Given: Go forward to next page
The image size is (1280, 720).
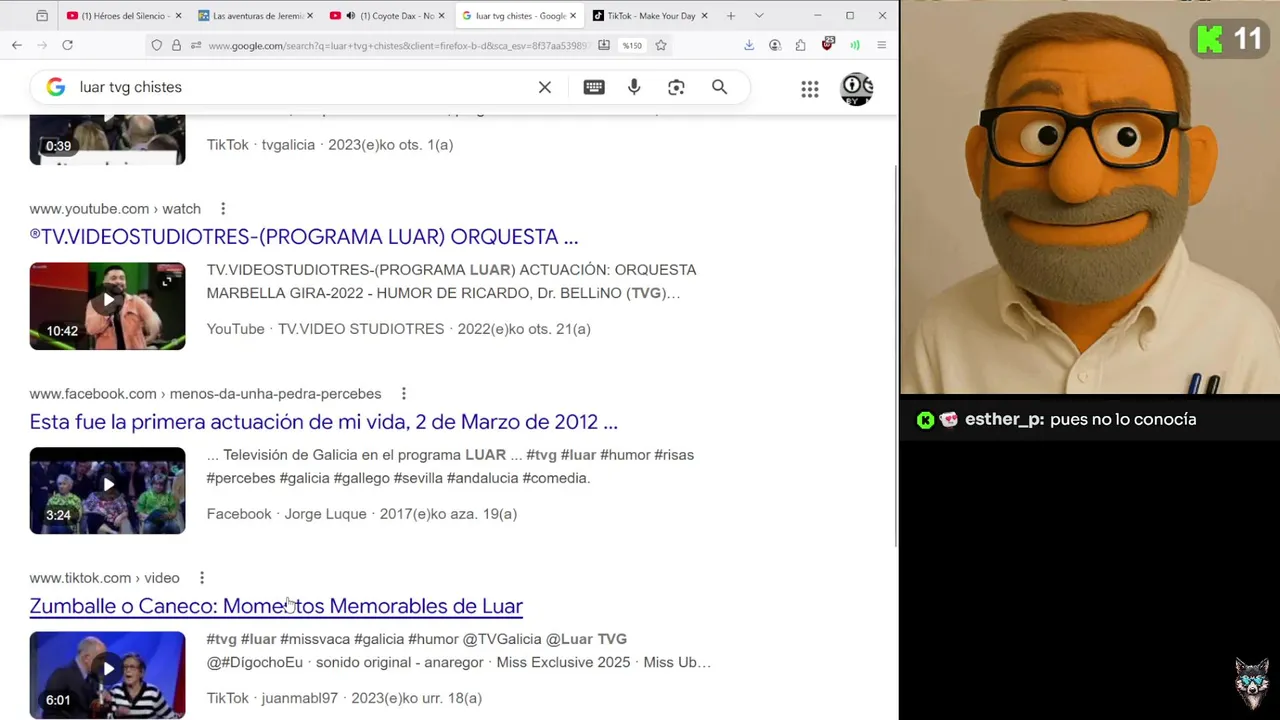Looking at the screenshot, I should pos(42,45).
